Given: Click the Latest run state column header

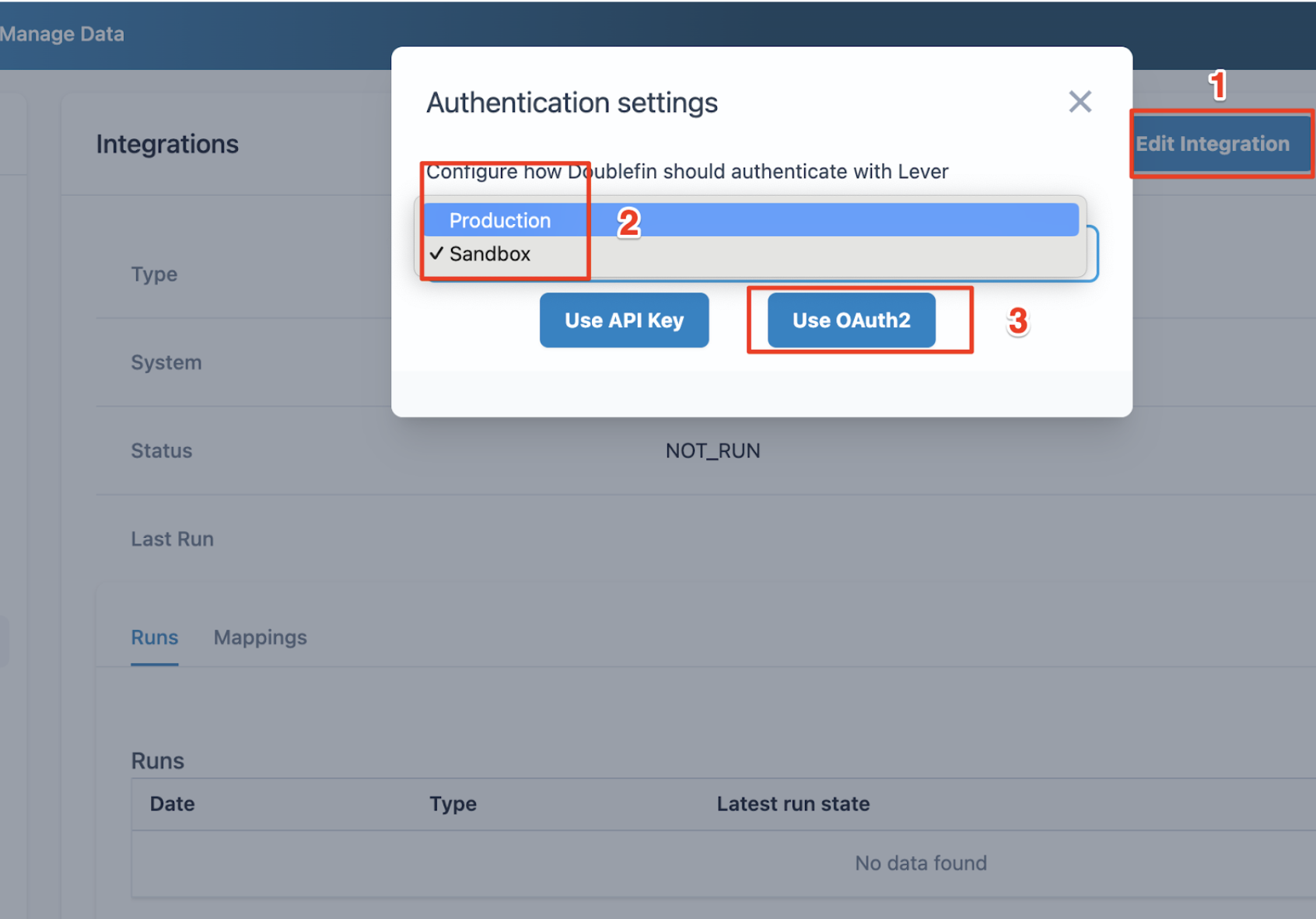Looking at the screenshot, I should coord(793,804).
